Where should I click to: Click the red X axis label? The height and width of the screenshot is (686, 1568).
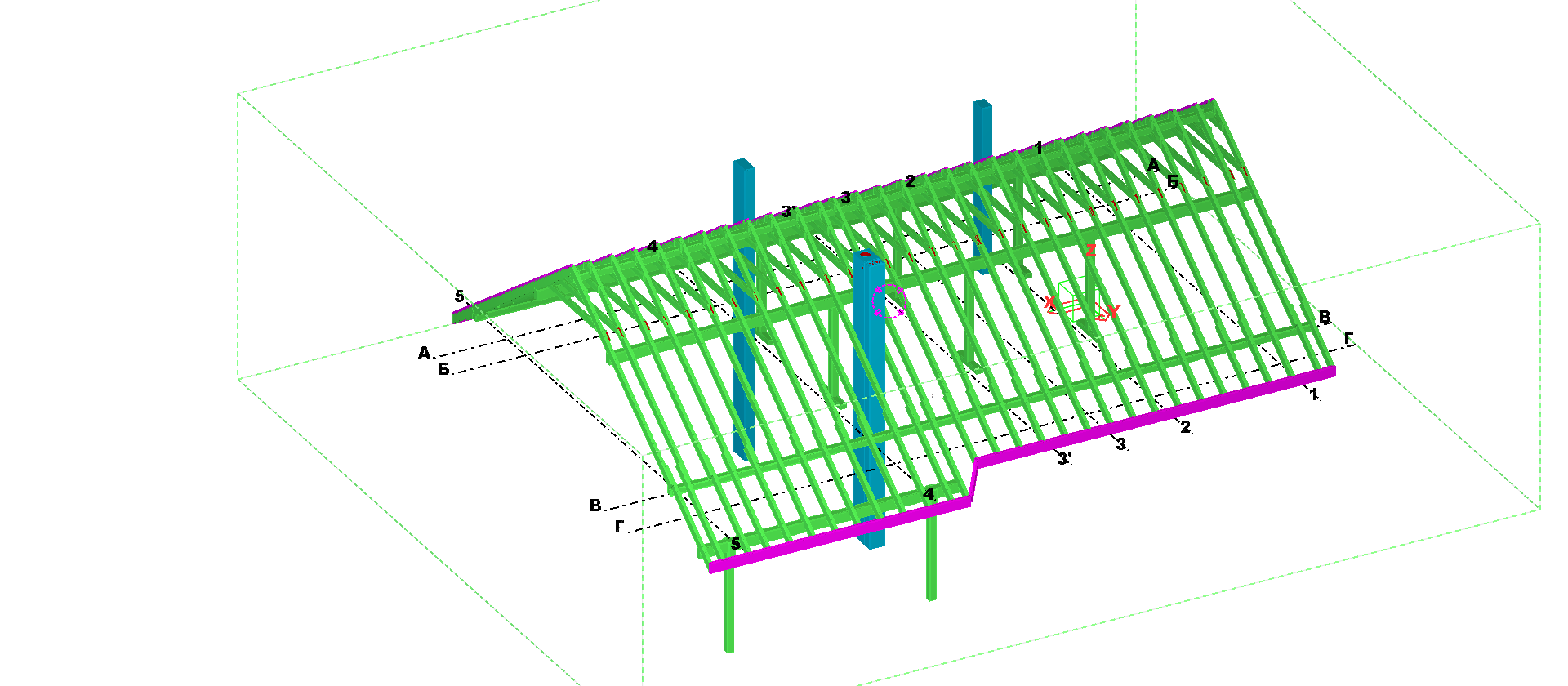pos(1049,303)
